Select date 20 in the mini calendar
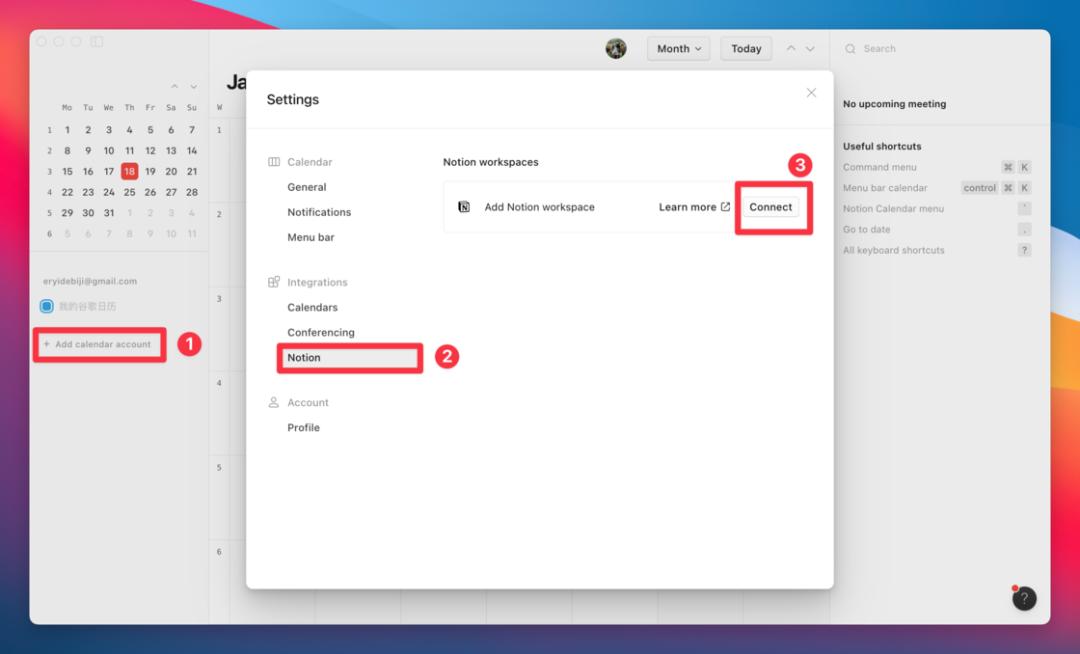This screenshot has height=654, width=1080. [171, 171]
